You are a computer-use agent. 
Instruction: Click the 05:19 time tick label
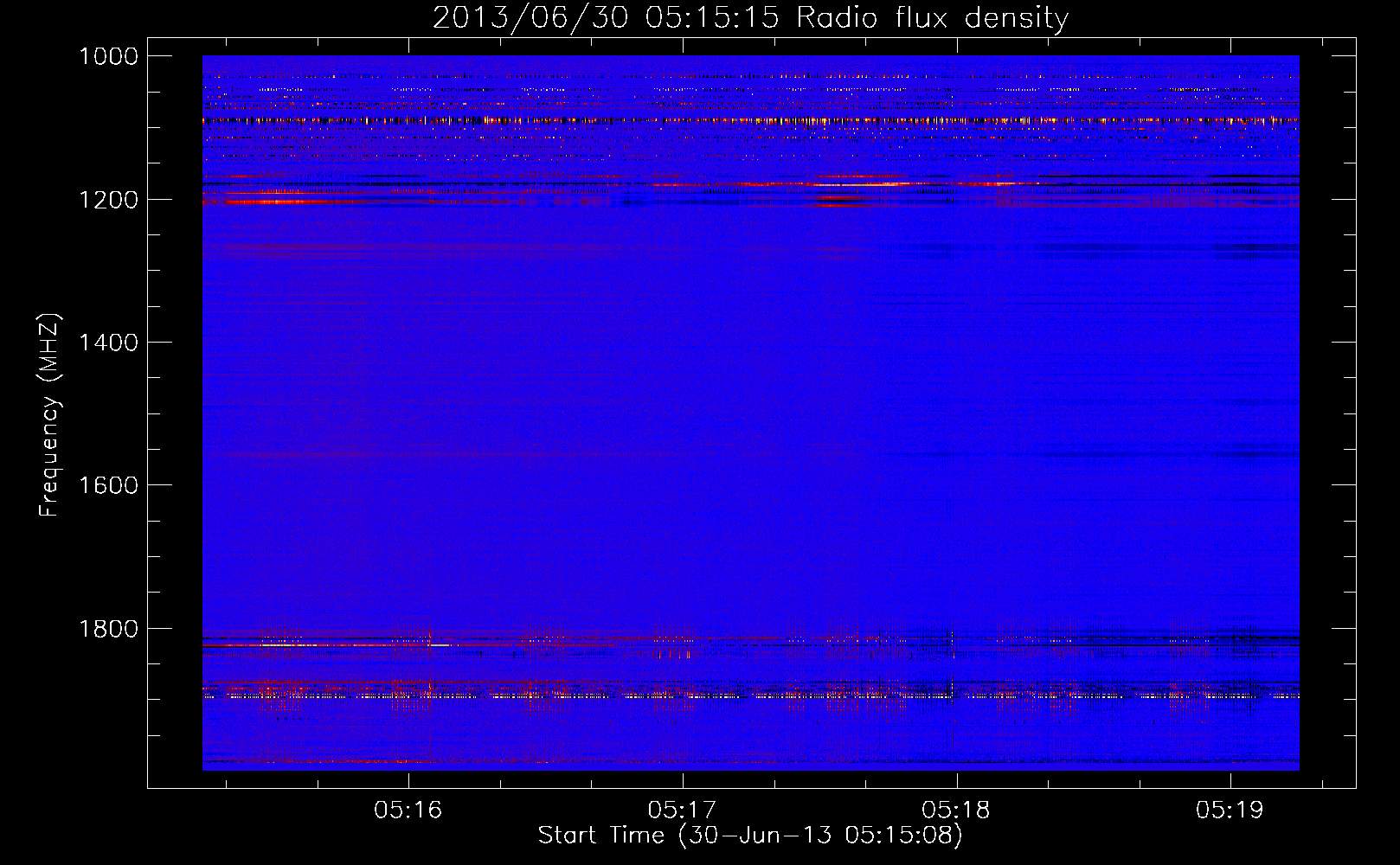(x=1230, y=810)
